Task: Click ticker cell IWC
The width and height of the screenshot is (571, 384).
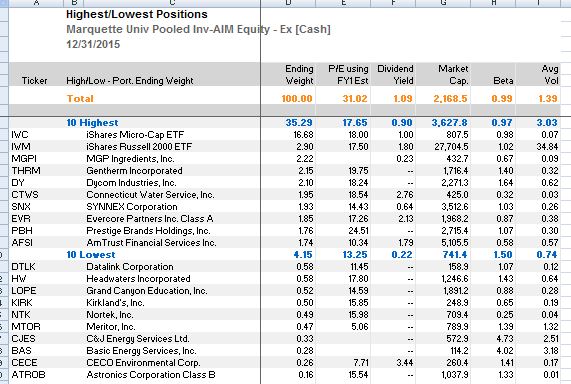Action: tap(20, 135)
